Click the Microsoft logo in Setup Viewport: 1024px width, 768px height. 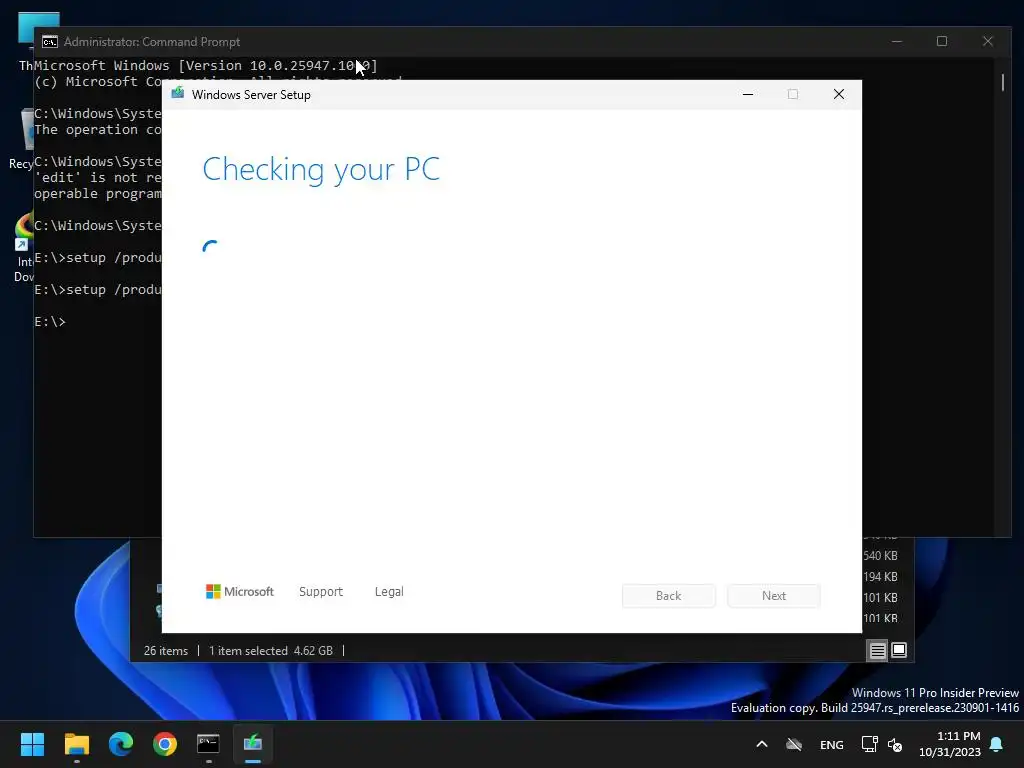tap(240, 592)
